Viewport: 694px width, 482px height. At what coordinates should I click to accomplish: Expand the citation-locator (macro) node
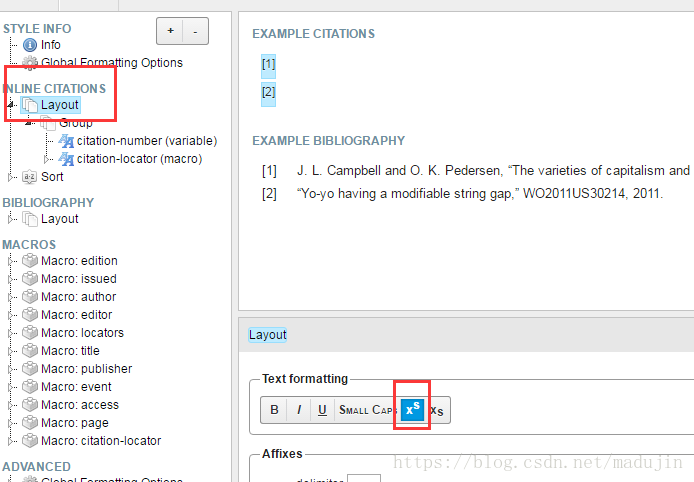pyautogui.click(x=46, y=159)
